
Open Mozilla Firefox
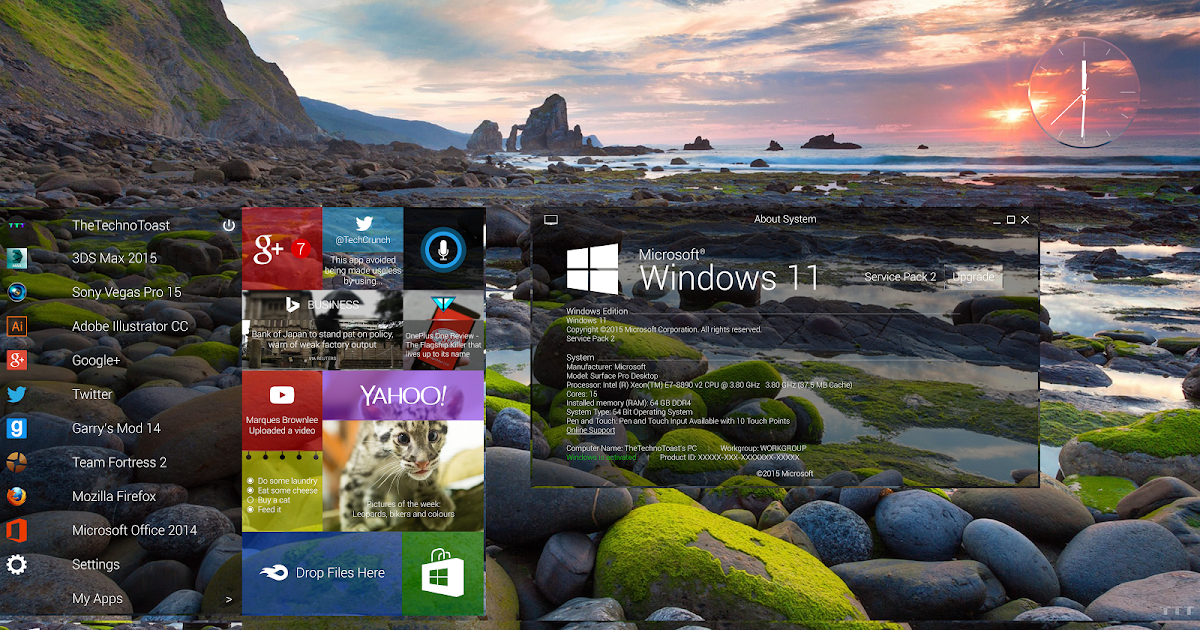click(114, 496)
